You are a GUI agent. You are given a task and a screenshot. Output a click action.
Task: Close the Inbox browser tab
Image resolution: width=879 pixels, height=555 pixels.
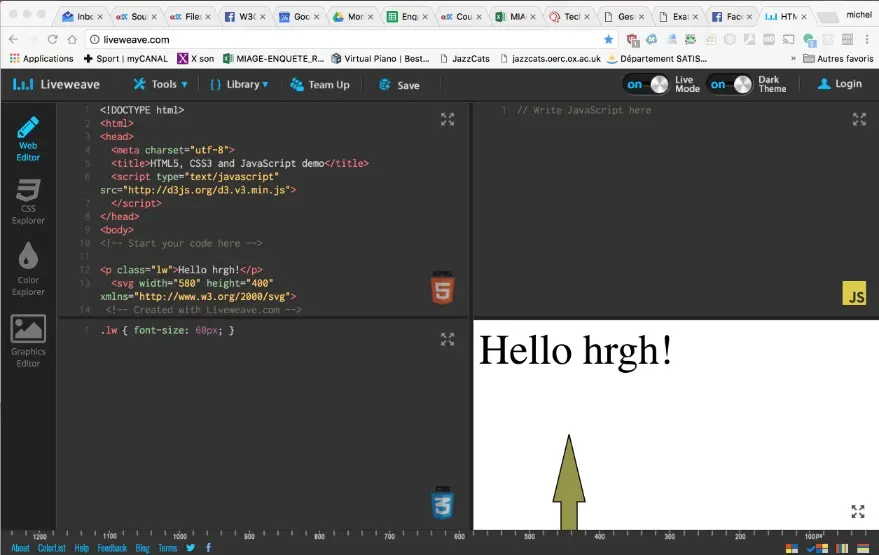coord(100,17)
